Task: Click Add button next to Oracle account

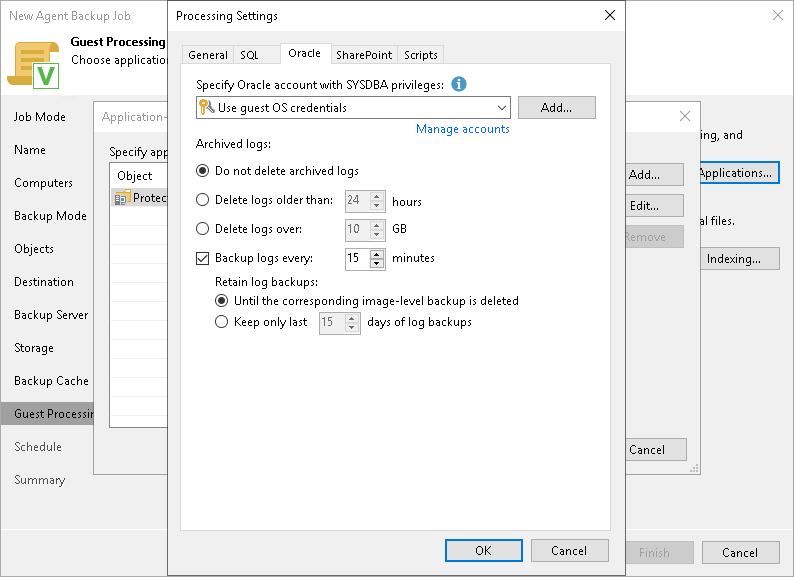Action: click(557, 107)
